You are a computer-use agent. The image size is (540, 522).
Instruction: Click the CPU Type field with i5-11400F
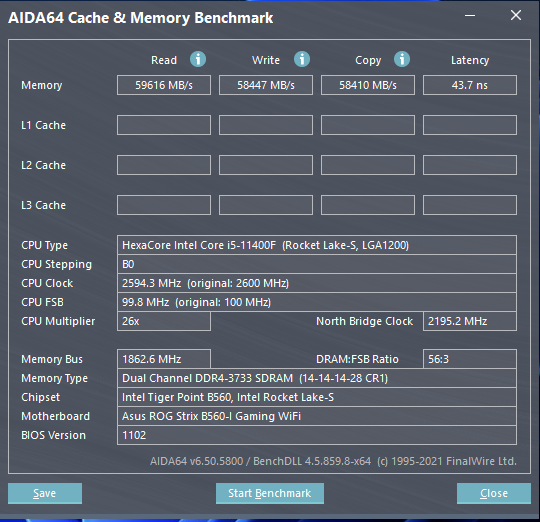coord(317,245)
